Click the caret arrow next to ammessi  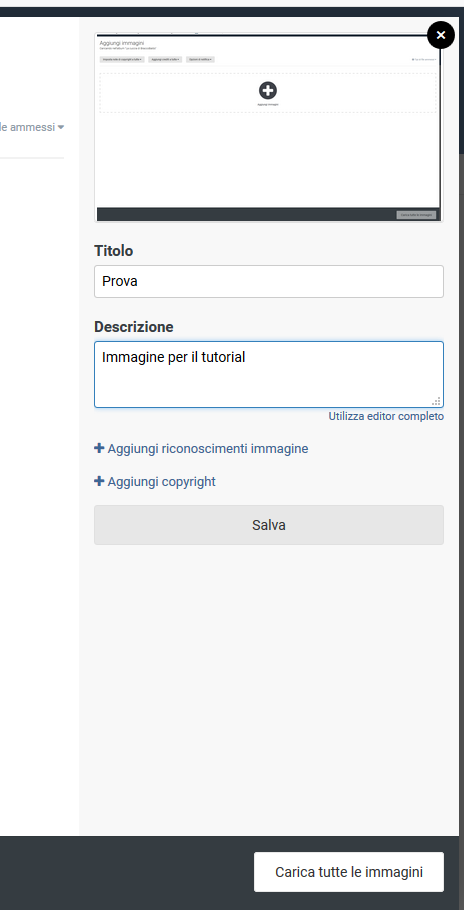(61, 127)
